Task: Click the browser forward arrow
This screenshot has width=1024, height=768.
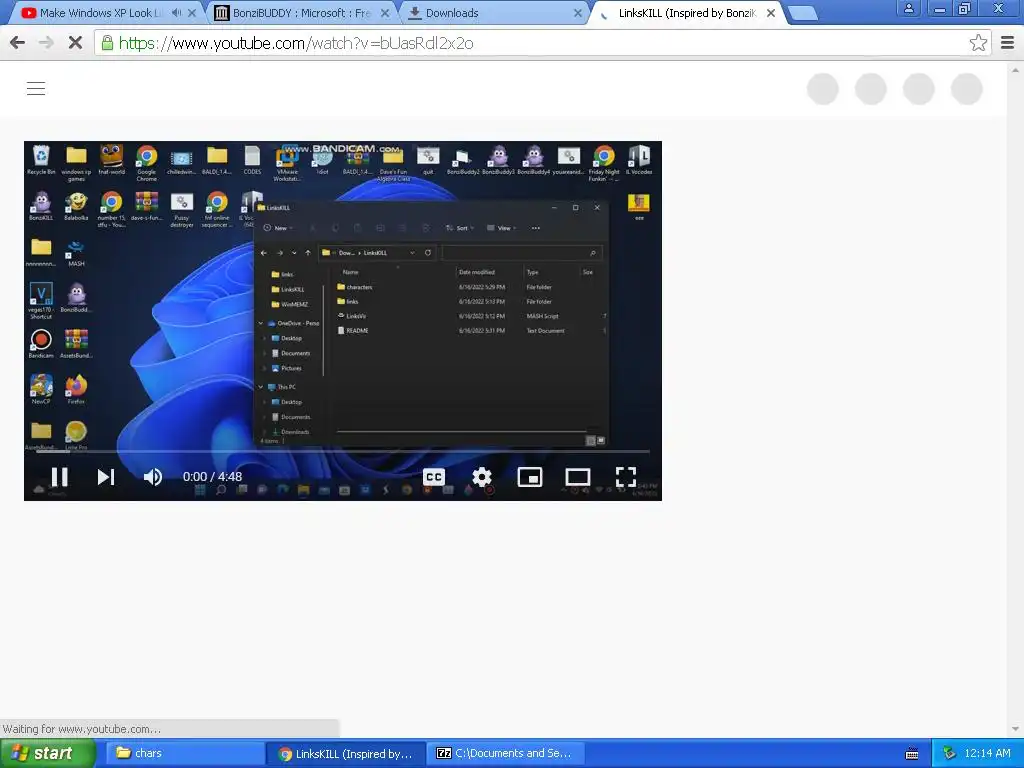Action: pyautogui.click(x=46, y=43)
